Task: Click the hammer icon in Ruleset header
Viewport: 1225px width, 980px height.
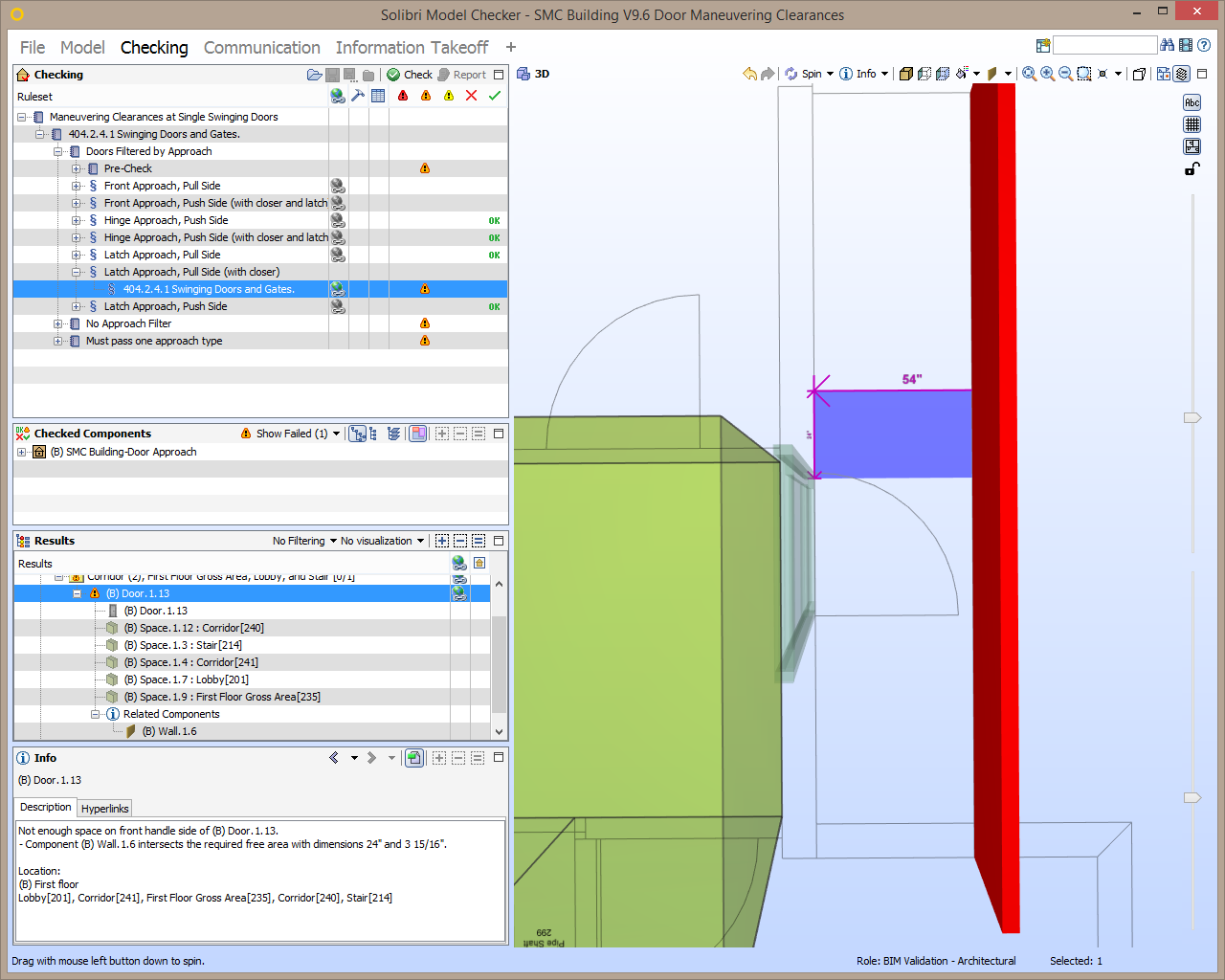Action: coord(358,96)
